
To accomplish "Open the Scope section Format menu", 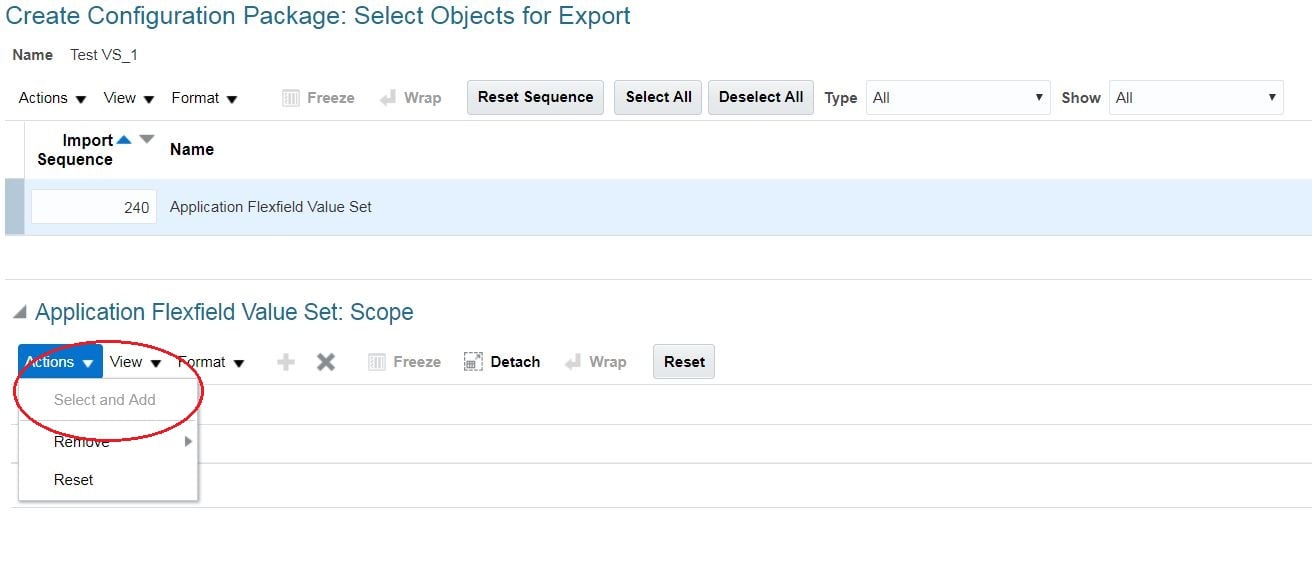I will click(211, 362).
